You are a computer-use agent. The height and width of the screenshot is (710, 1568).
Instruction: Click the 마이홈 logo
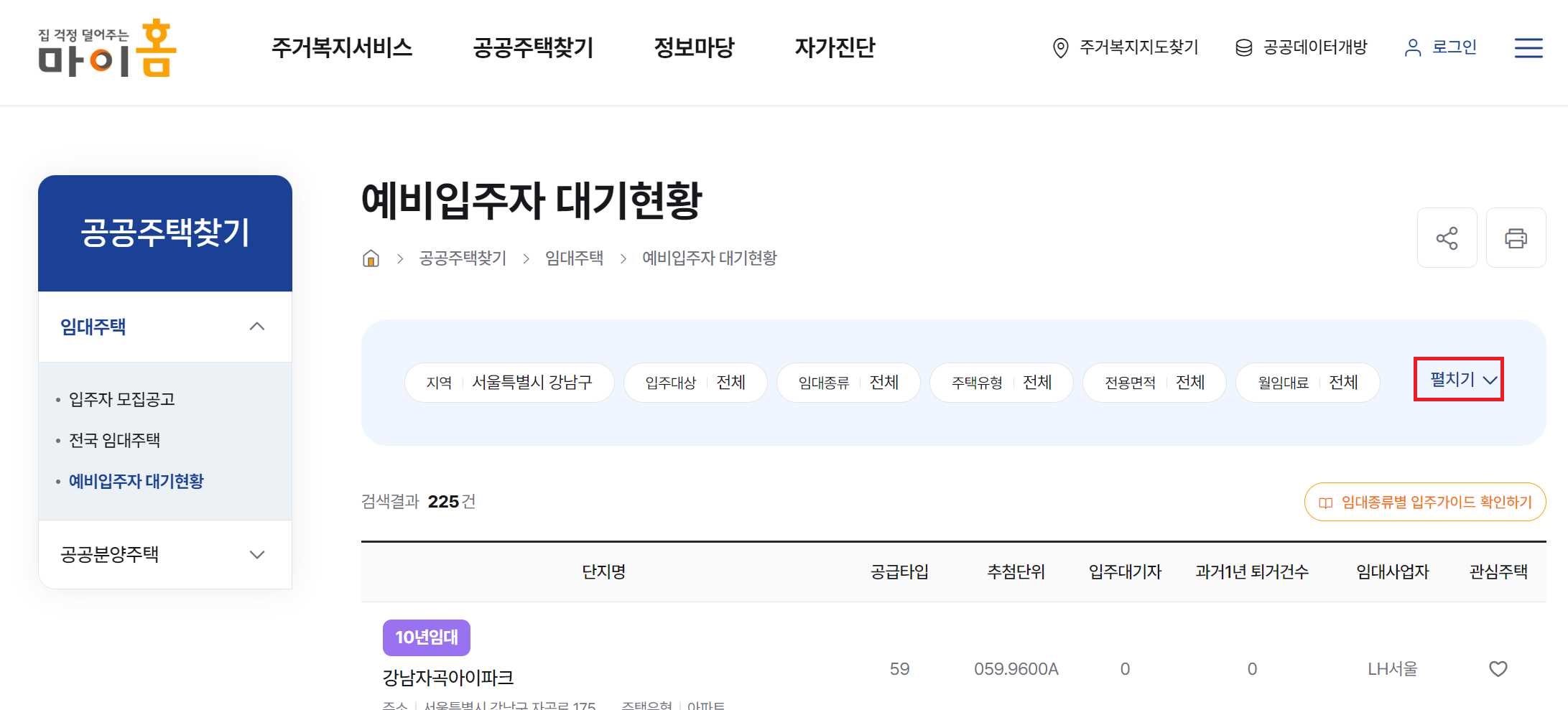click(x=107, y=49)
